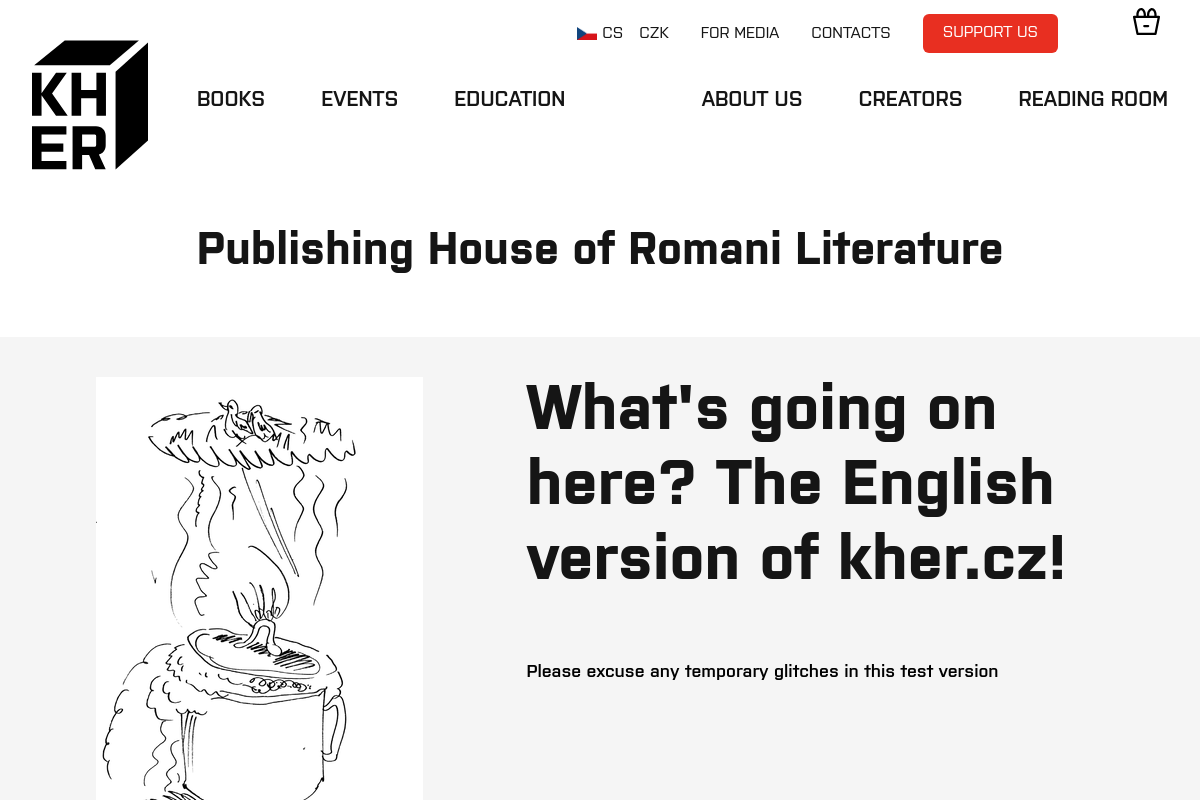Image resolution: width=1200 pixels, height=800 pixels.
Task: Open the About Us menu
Action: pyautogui.click(x=752, y=99)
